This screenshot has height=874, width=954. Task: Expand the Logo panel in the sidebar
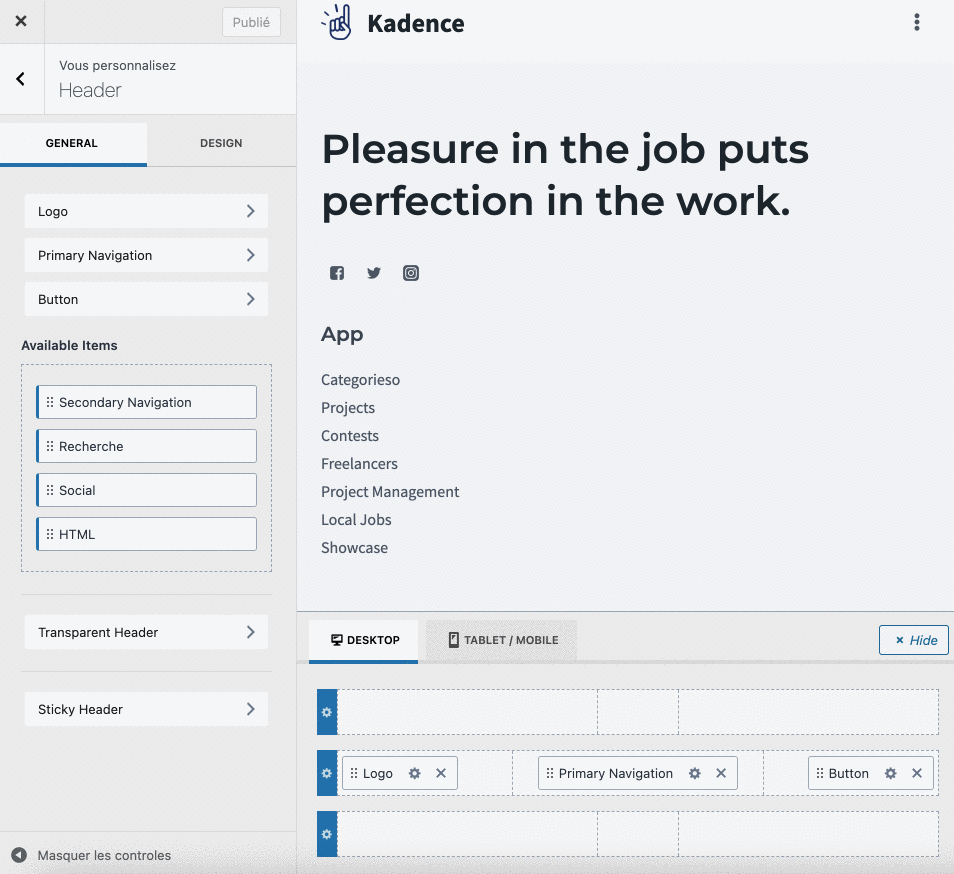click(146, 211)
